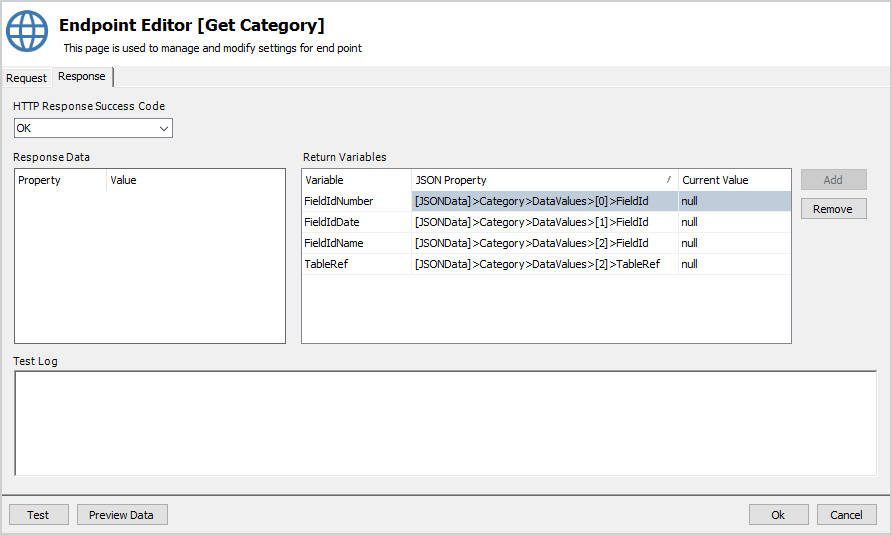Click the DataValues>[2]>FieldId JSON property cell
Image resolution: width=892 pixels, height=535 pixels.
point(544,243)
